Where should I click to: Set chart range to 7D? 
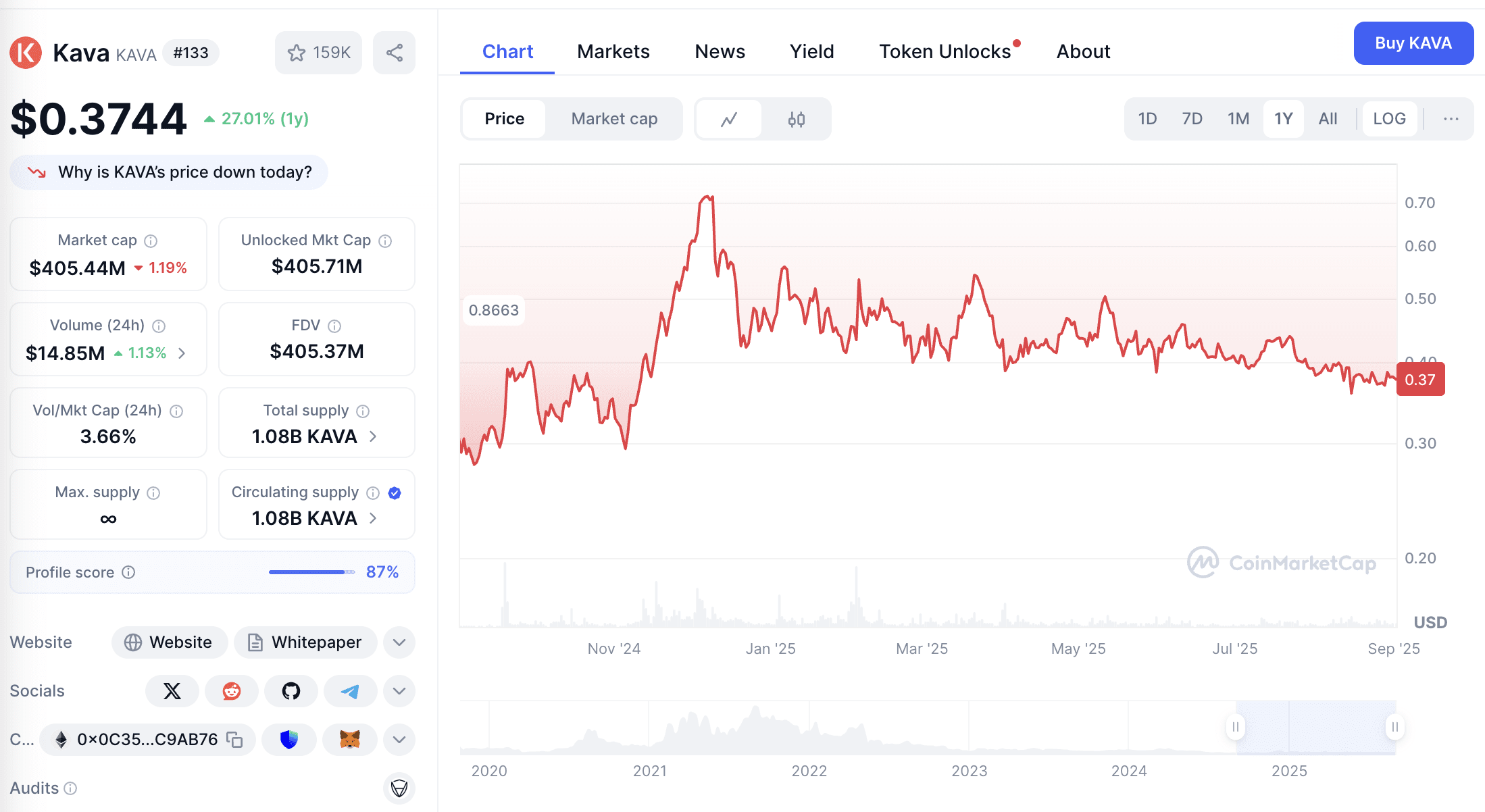click(x=1192, y=119)
